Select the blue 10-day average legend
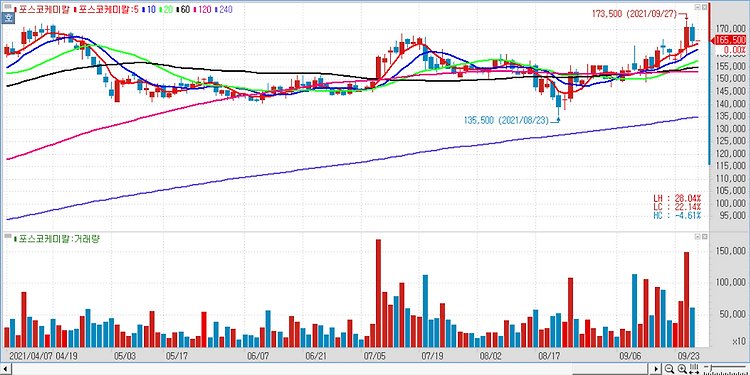This screenshot has width=750, height=375. point(149,10)
